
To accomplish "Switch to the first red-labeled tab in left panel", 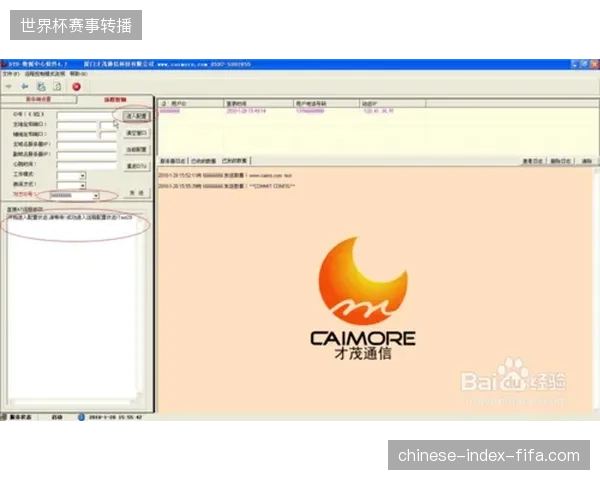I will tap(38, 100).
